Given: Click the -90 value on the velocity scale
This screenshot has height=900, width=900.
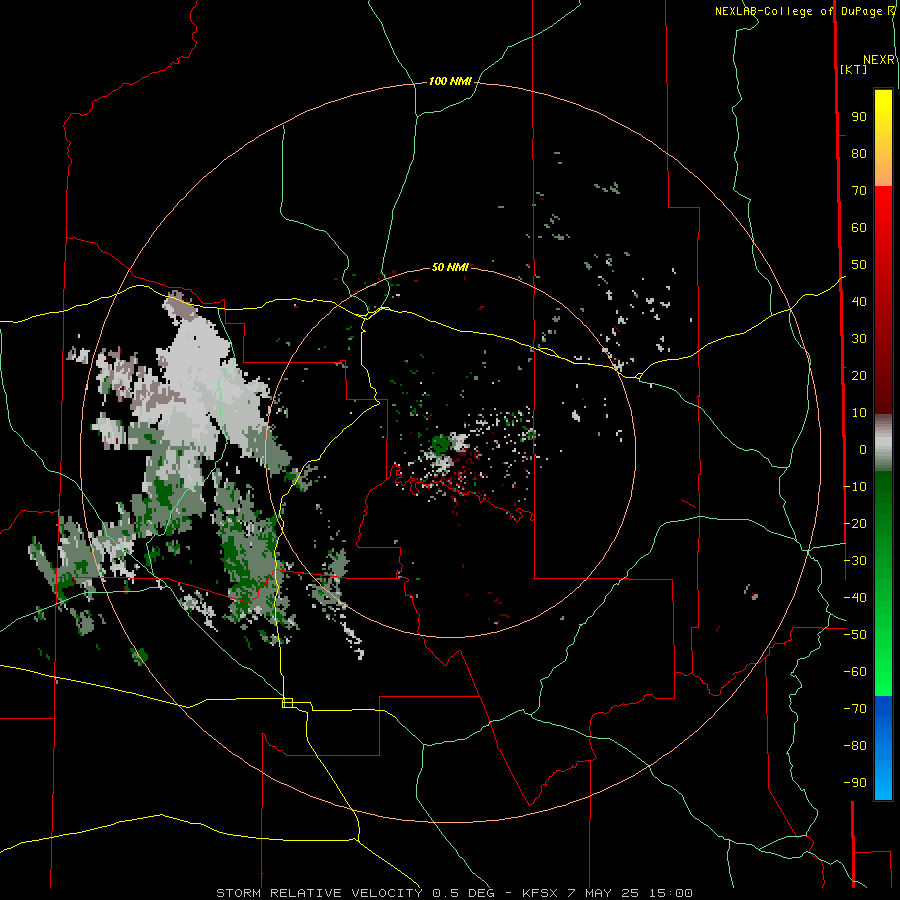Looking at the screenshot, I should (855, 783).
